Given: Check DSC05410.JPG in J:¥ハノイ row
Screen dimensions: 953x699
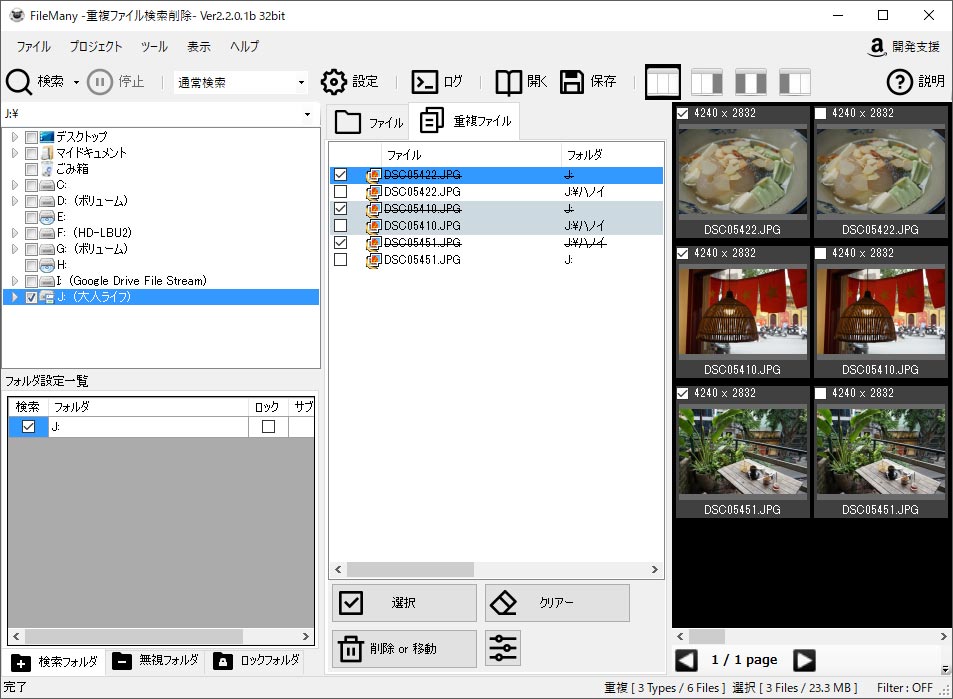Looking at the screenshot, I should point(340,226).
